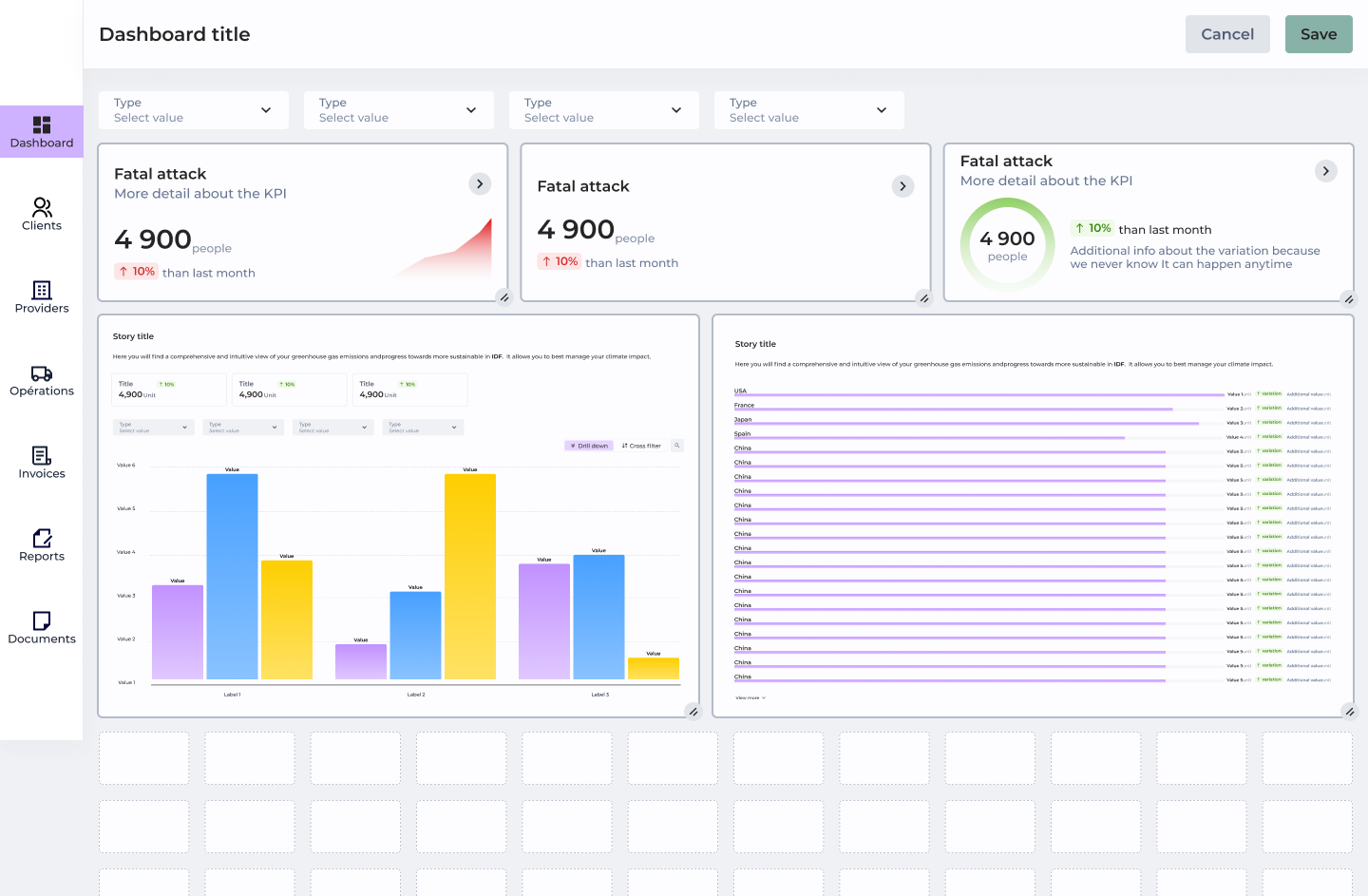
Task: Grab resize handle of middle KPI card
Action: click(x=924, y=298)
